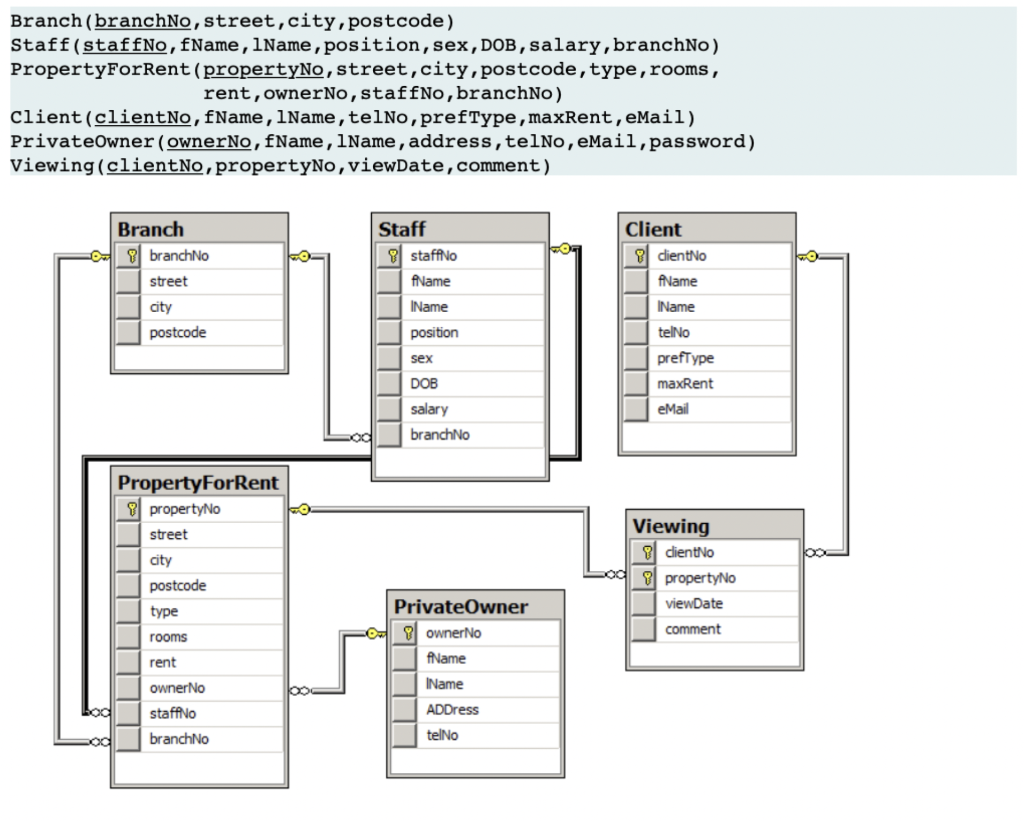
Task: Click the key icon for propertyNo in PropertyForRent table
Action: 132,509
